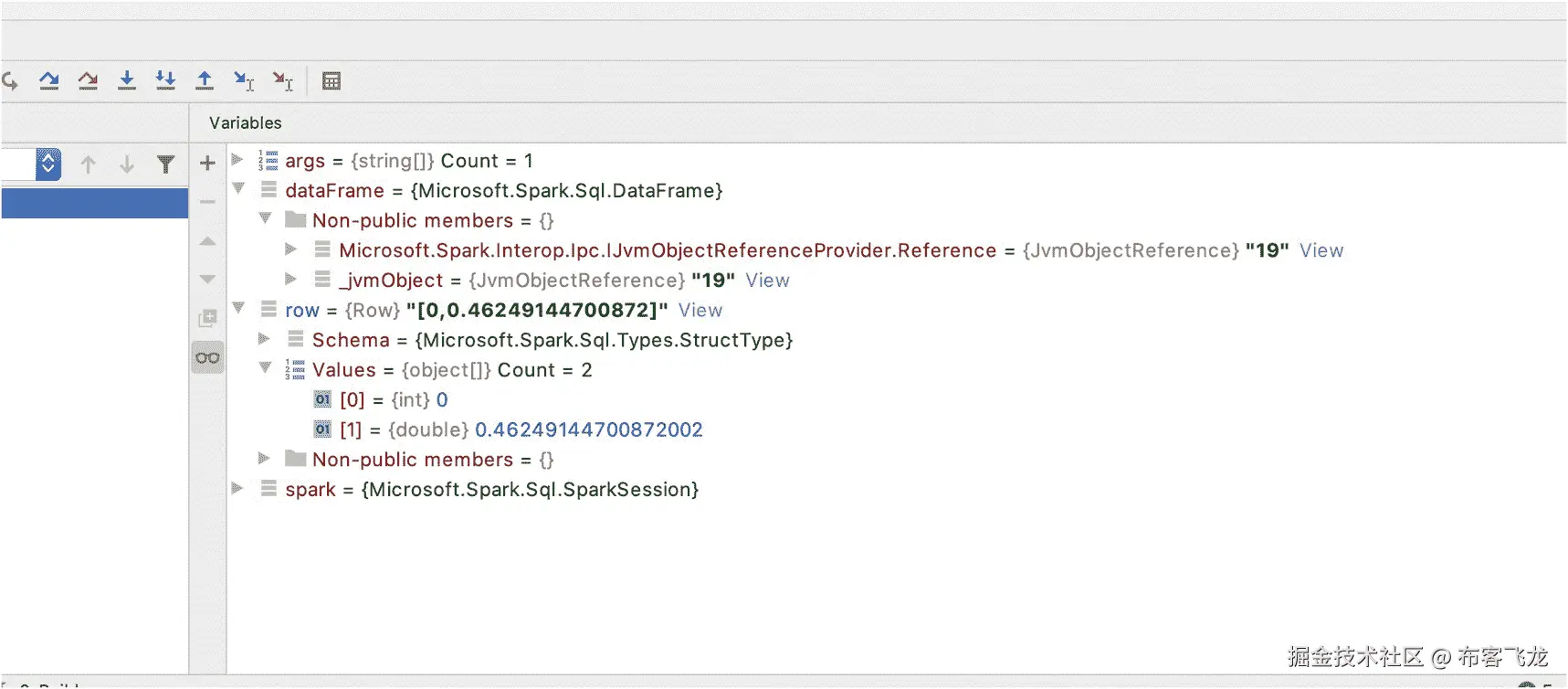Open the thread selector dropdown
This screenshot has width=1568, height=689.
pyautogui.click(x=48, y=164)
